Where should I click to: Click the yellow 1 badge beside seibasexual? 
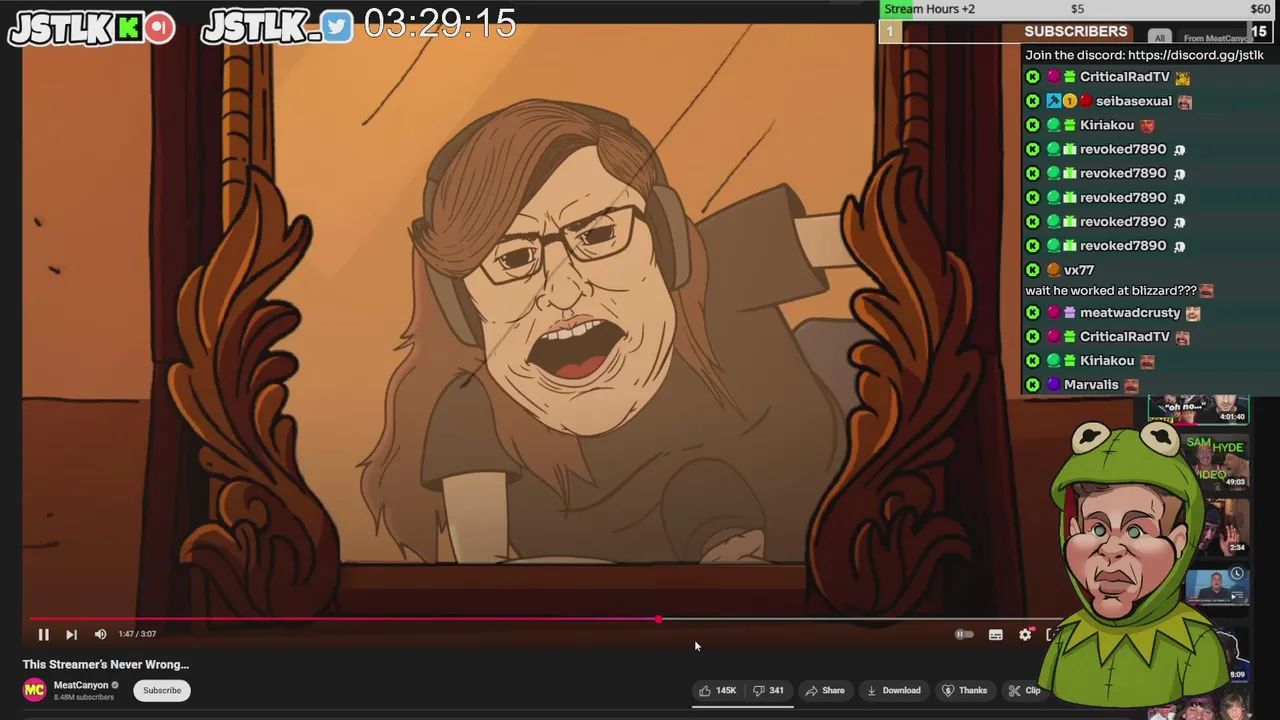(x=1069, y=101)
